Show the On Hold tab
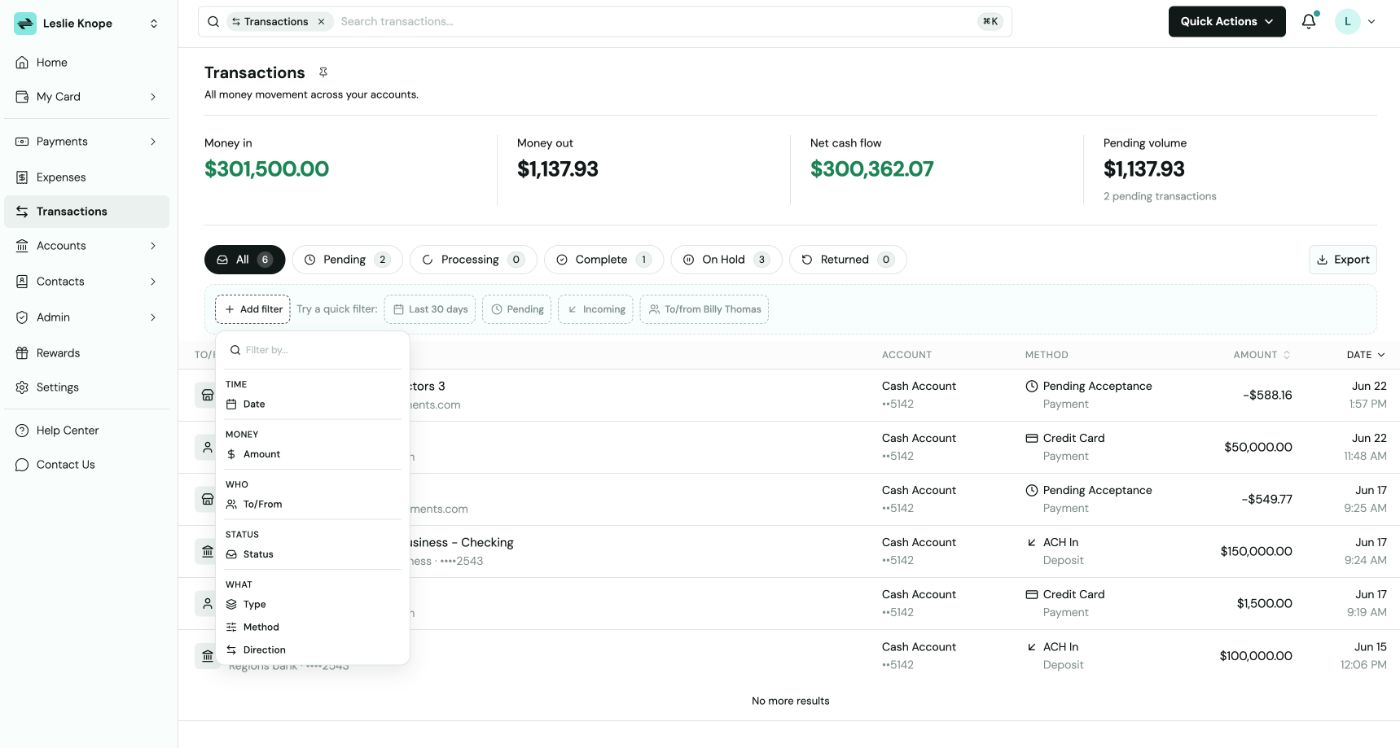Image resolution: width=1400 pixels, height=748 pixels. pyautogui.click(x=726, y=260)
